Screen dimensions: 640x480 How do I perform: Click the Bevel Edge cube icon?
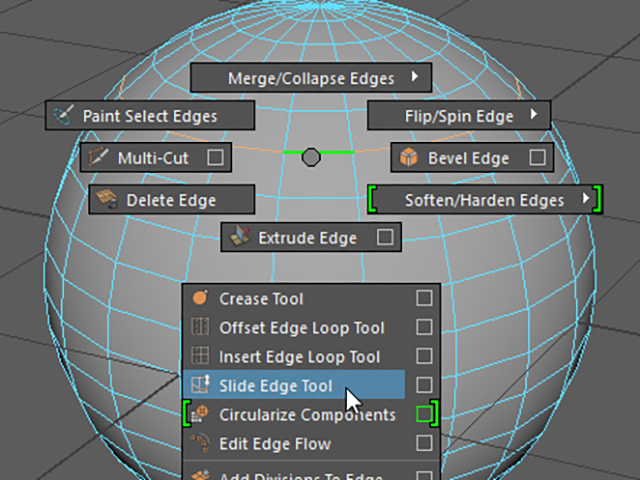pyautogui.click(x=409, y=157)
